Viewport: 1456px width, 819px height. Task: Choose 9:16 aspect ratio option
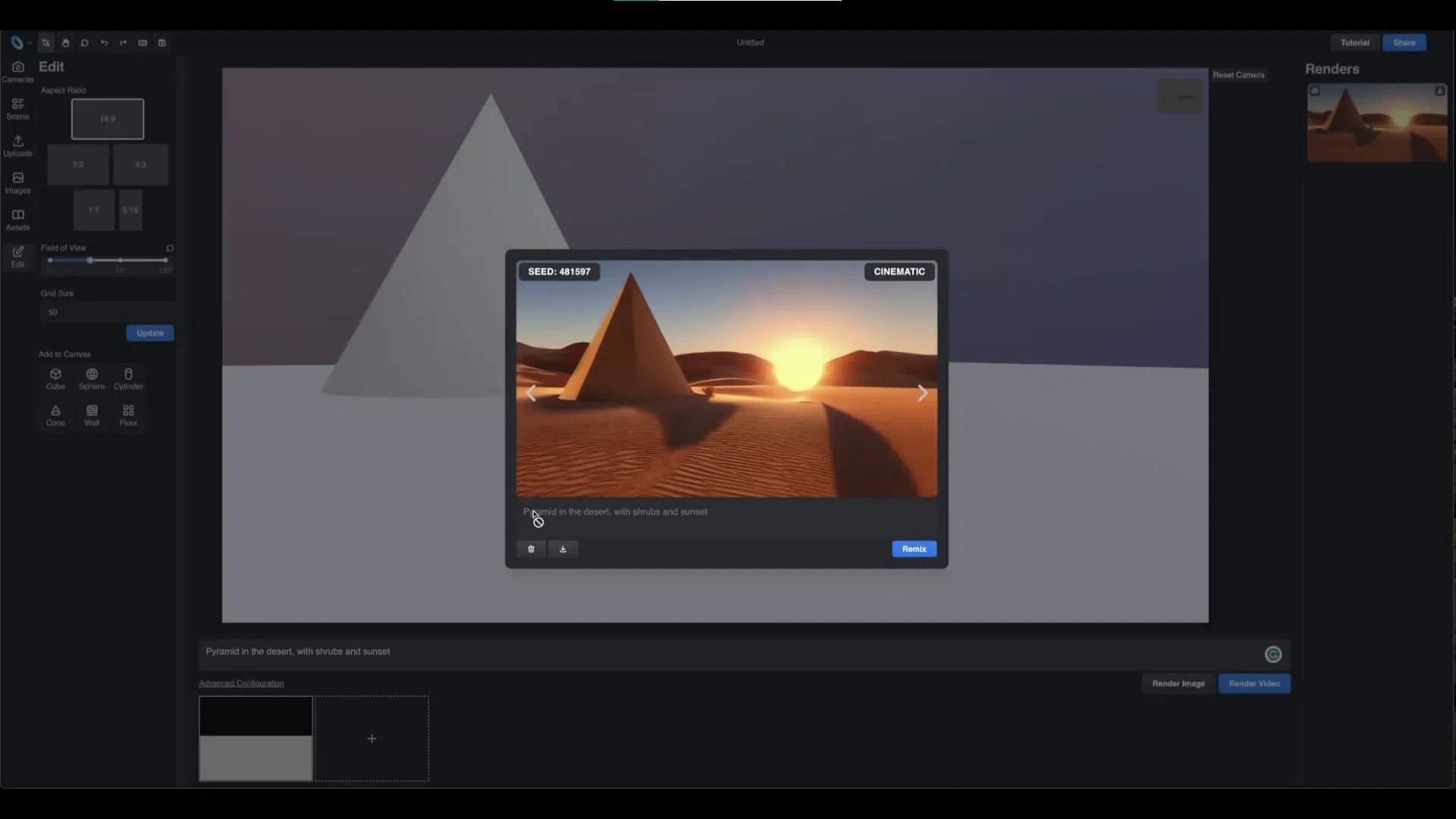(130, 210)
